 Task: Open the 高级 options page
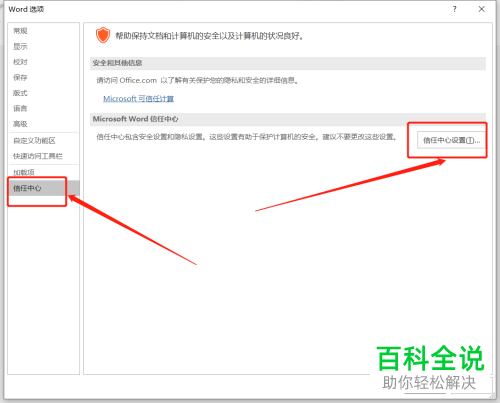point(20,124)
